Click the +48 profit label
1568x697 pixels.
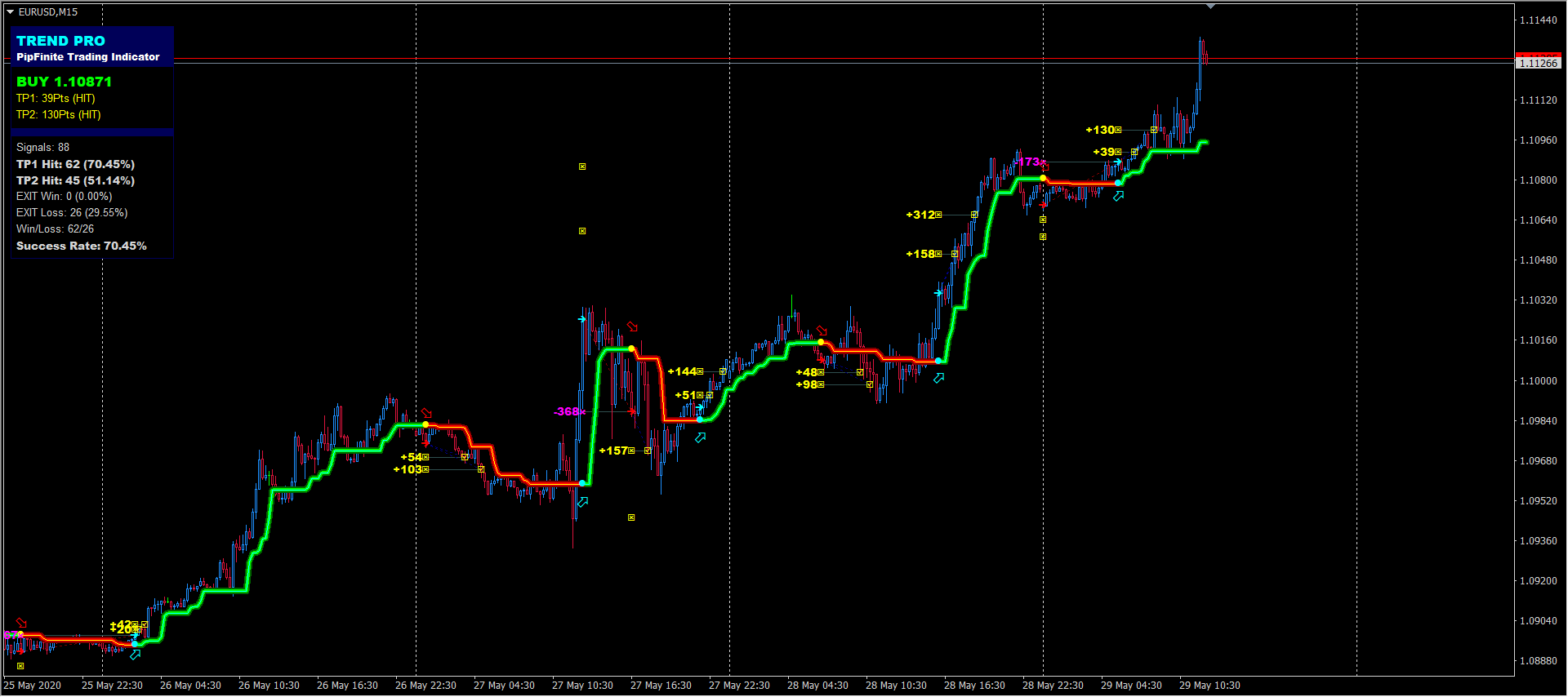[x=806, y=372]
